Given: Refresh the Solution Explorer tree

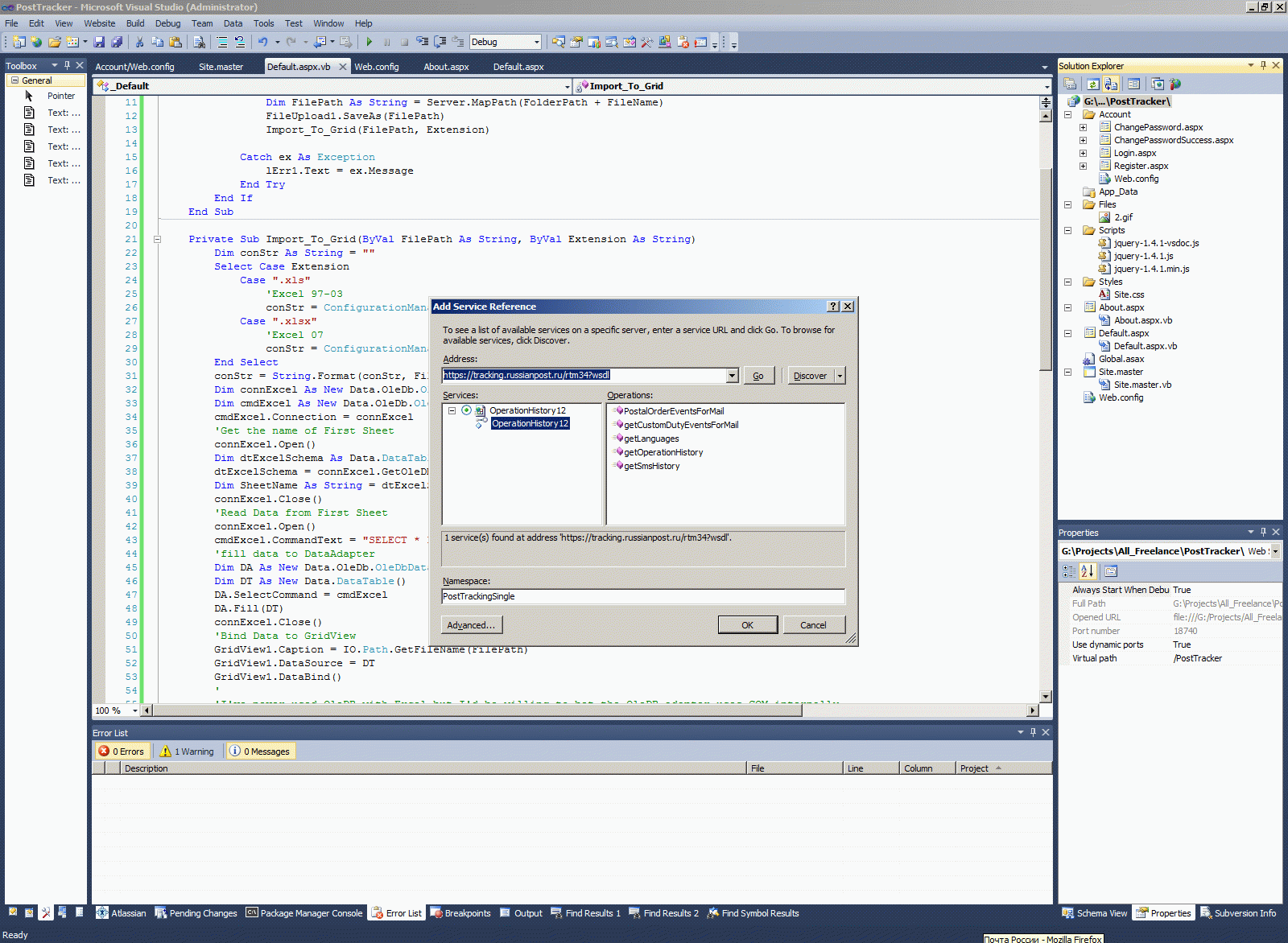Looking at the screenshot, I should 1092,84.
